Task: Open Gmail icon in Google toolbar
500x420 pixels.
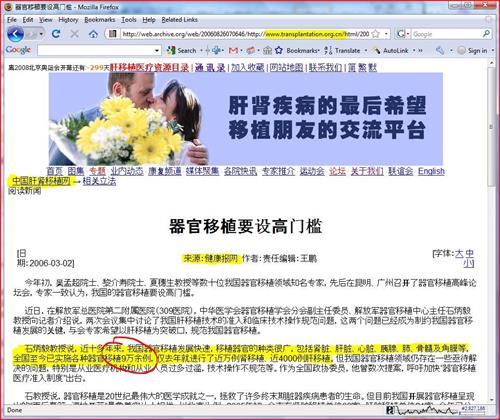Action: click(x=233, y=51)
